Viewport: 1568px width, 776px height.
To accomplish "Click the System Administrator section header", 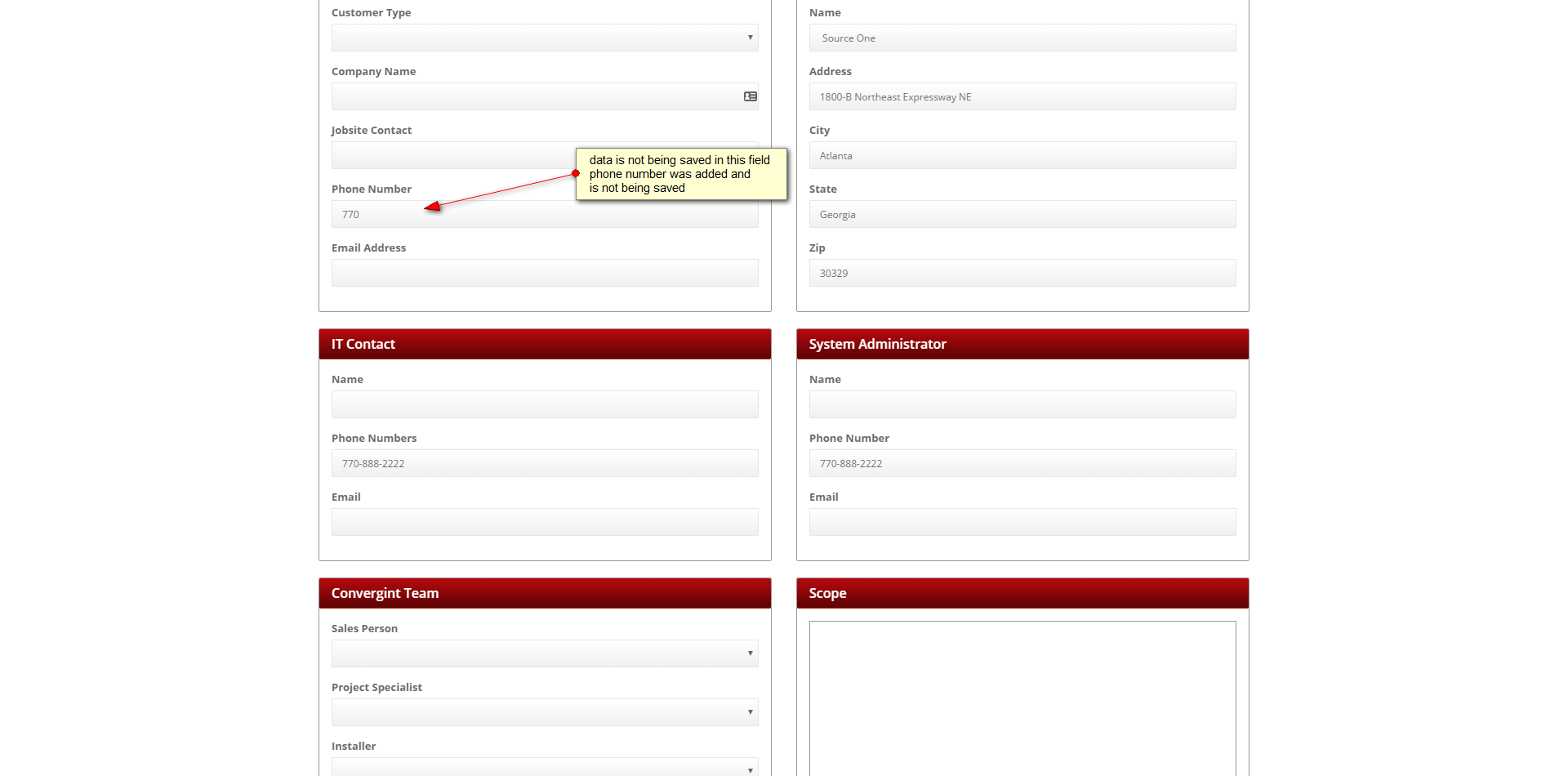I will (x=1022, y=344).
